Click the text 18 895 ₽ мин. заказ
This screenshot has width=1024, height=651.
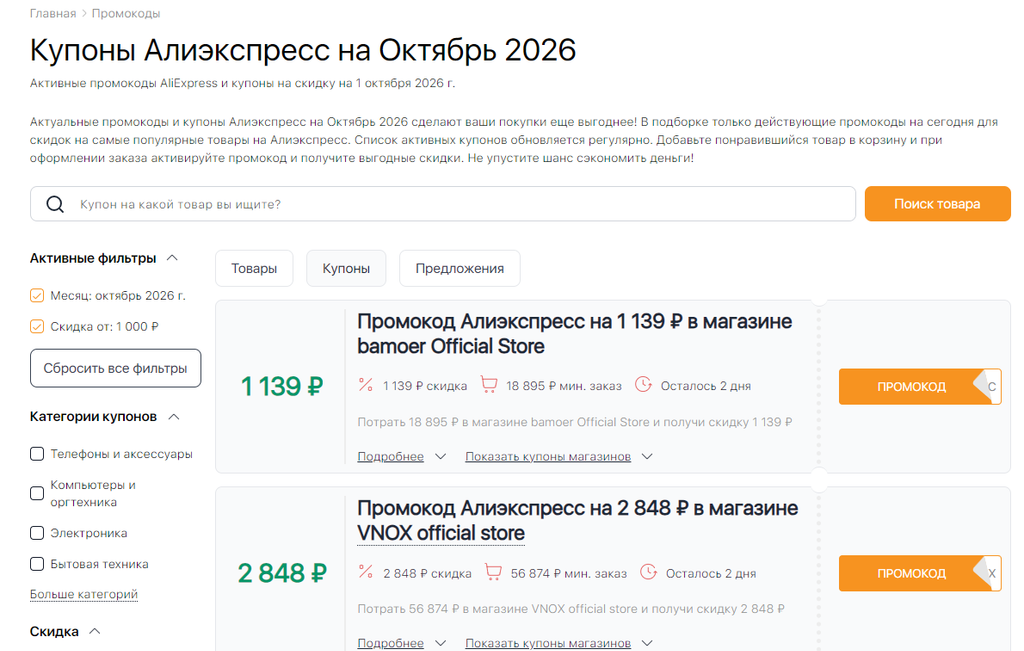[x=564, y=386]
